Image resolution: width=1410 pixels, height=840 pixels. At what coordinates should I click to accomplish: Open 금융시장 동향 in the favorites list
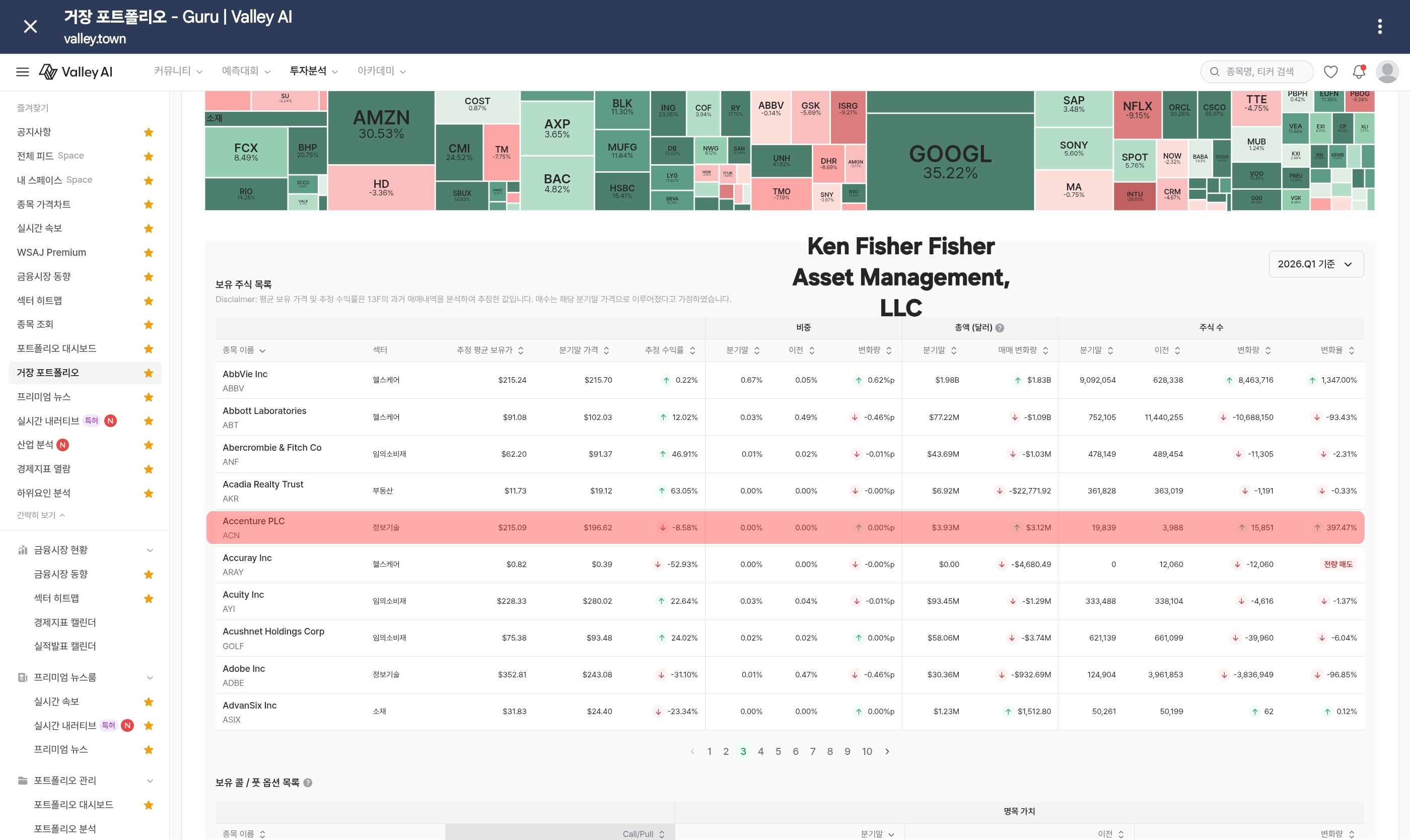(x=44, y=276)
